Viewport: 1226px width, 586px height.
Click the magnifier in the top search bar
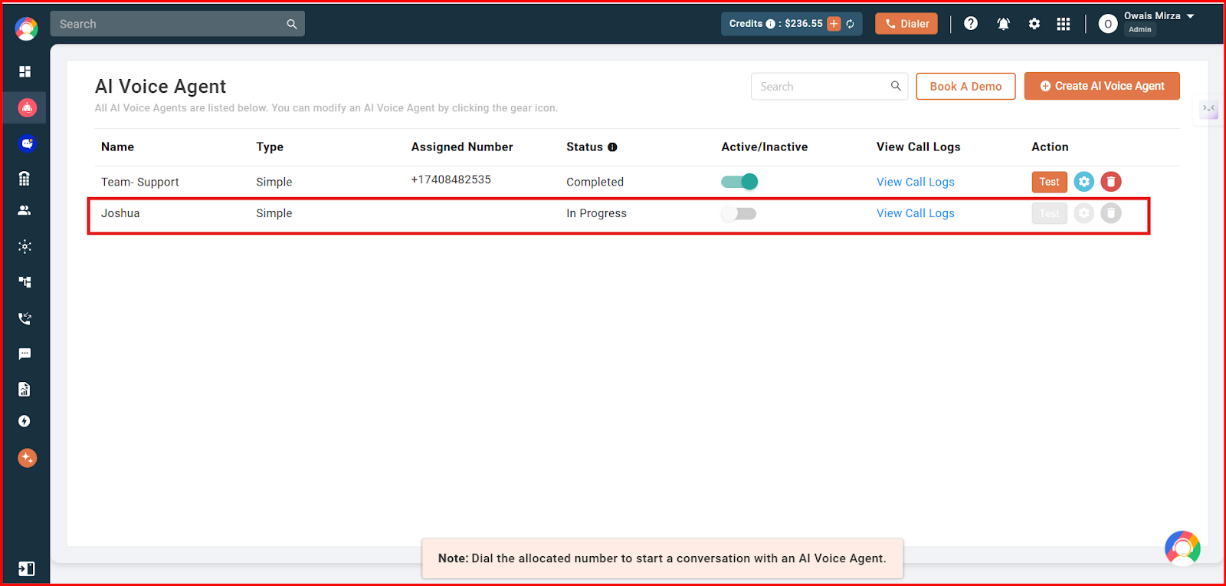pos(292,24)
